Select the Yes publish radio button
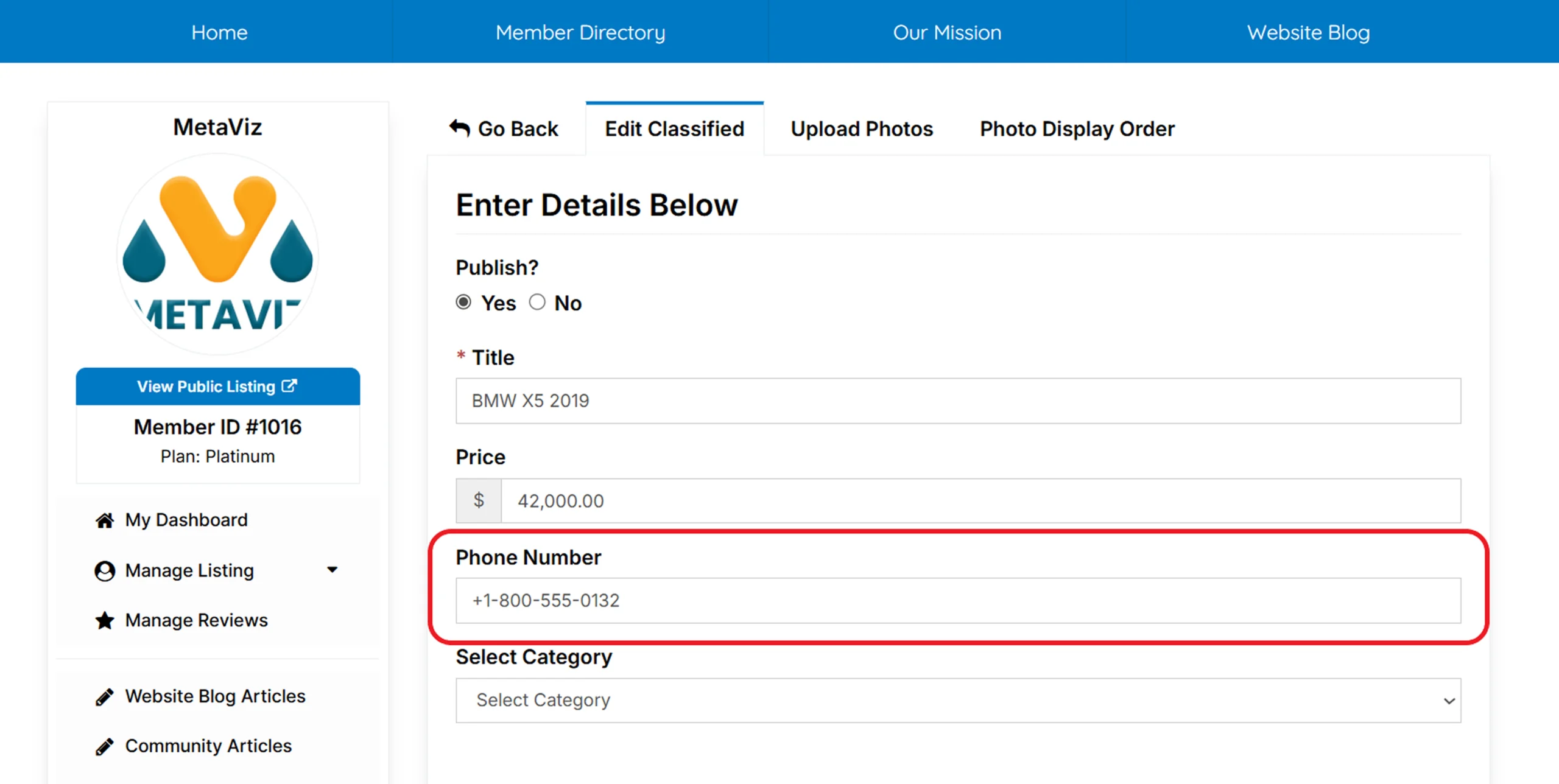The height and width of the screenshot is (784, 1559). [x=463, y=303]
